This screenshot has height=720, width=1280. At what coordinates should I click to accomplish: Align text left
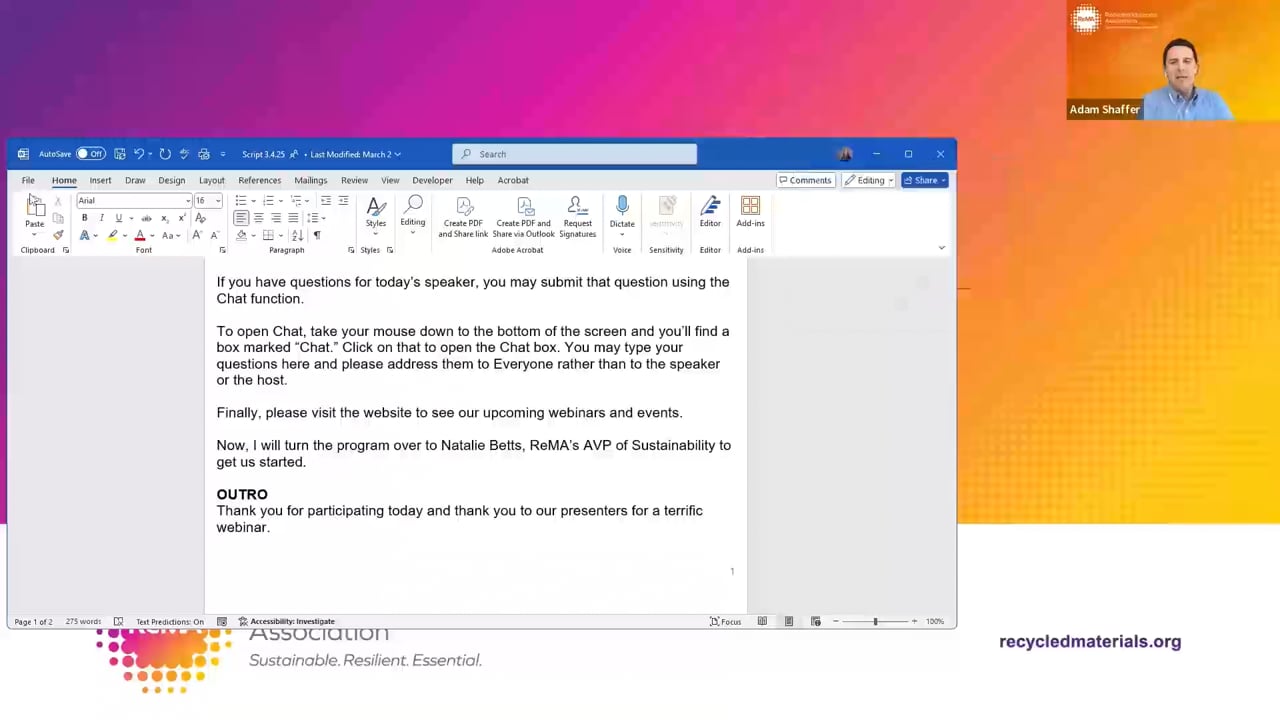click(x=241, y=218)
